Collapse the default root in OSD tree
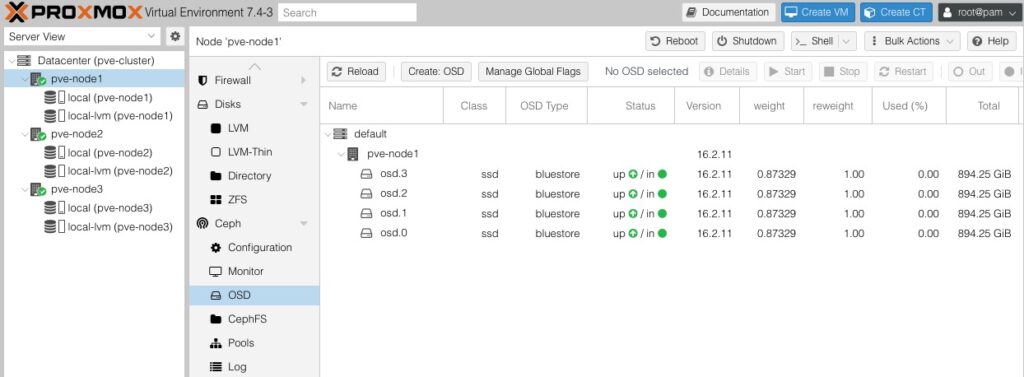1024x377 pixels. point(328,134)
